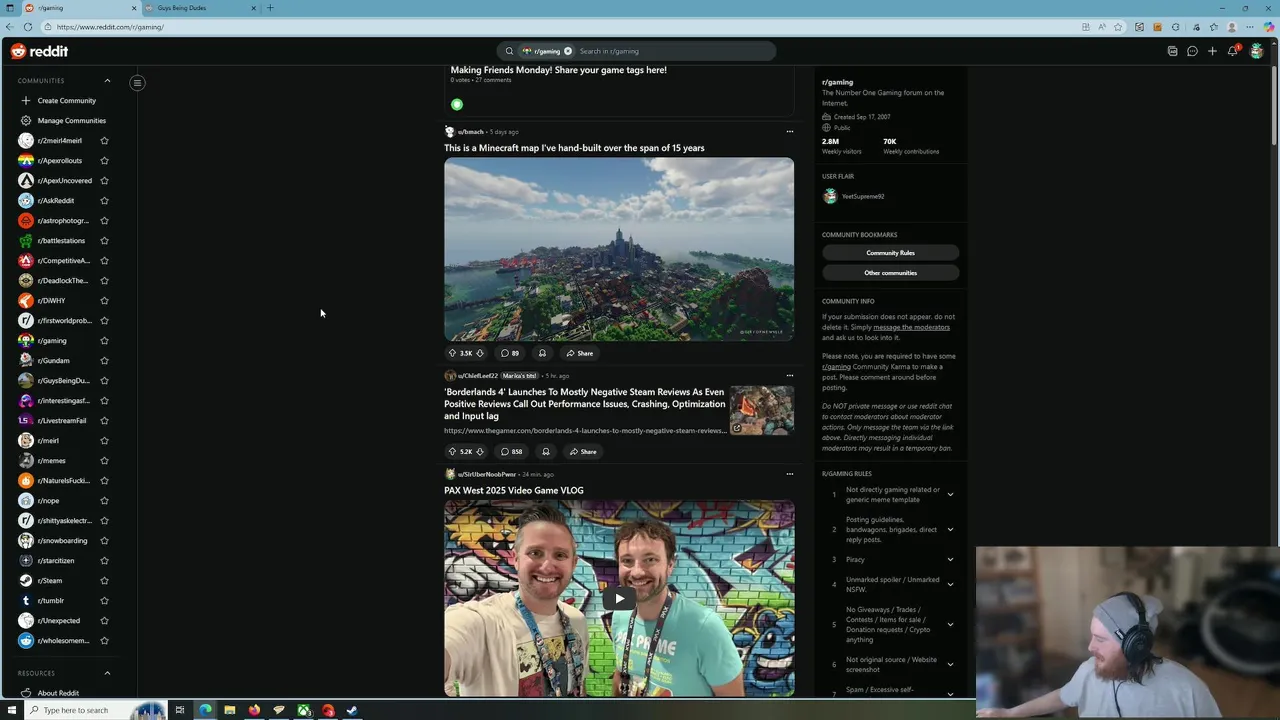Downvote the Minecraft map post

tap(480, 353)
